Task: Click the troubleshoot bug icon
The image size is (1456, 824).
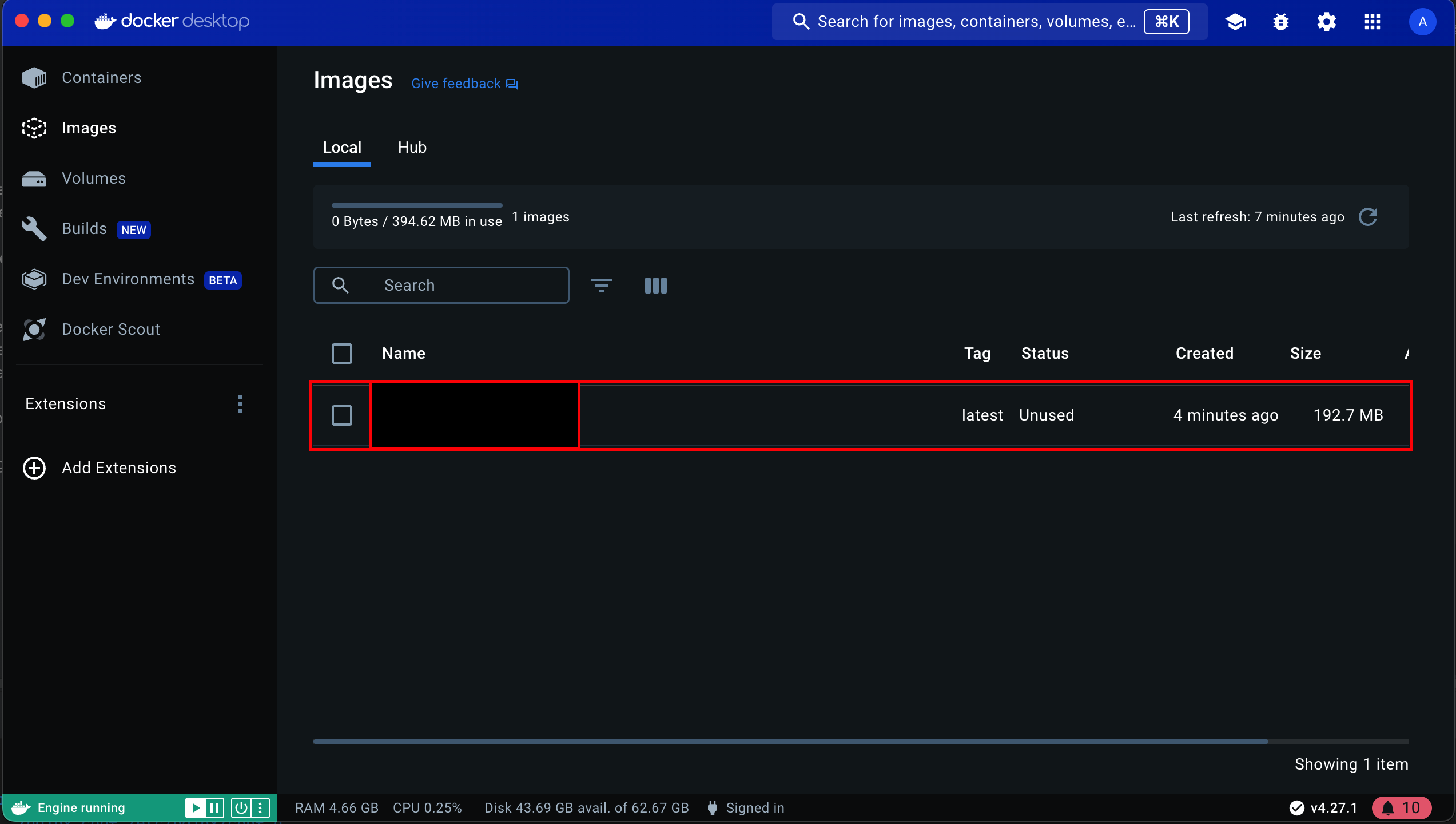Action: coord(1281,22)
